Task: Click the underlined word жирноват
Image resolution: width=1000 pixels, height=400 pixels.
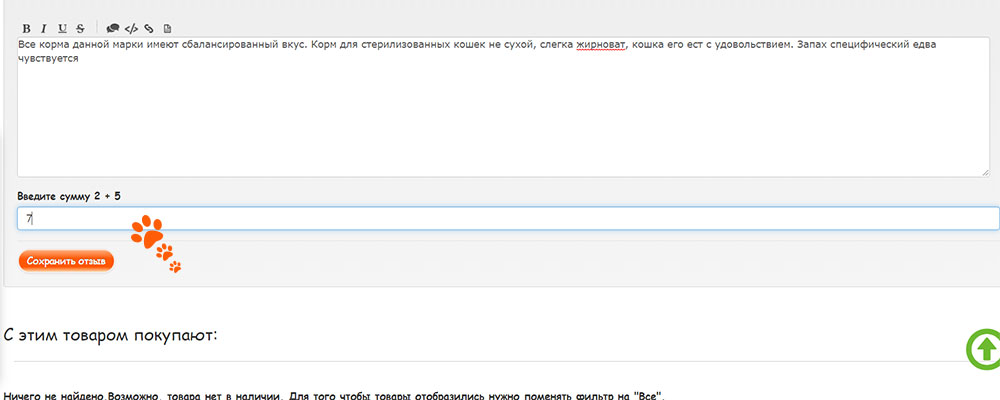Action: [600, 45]
